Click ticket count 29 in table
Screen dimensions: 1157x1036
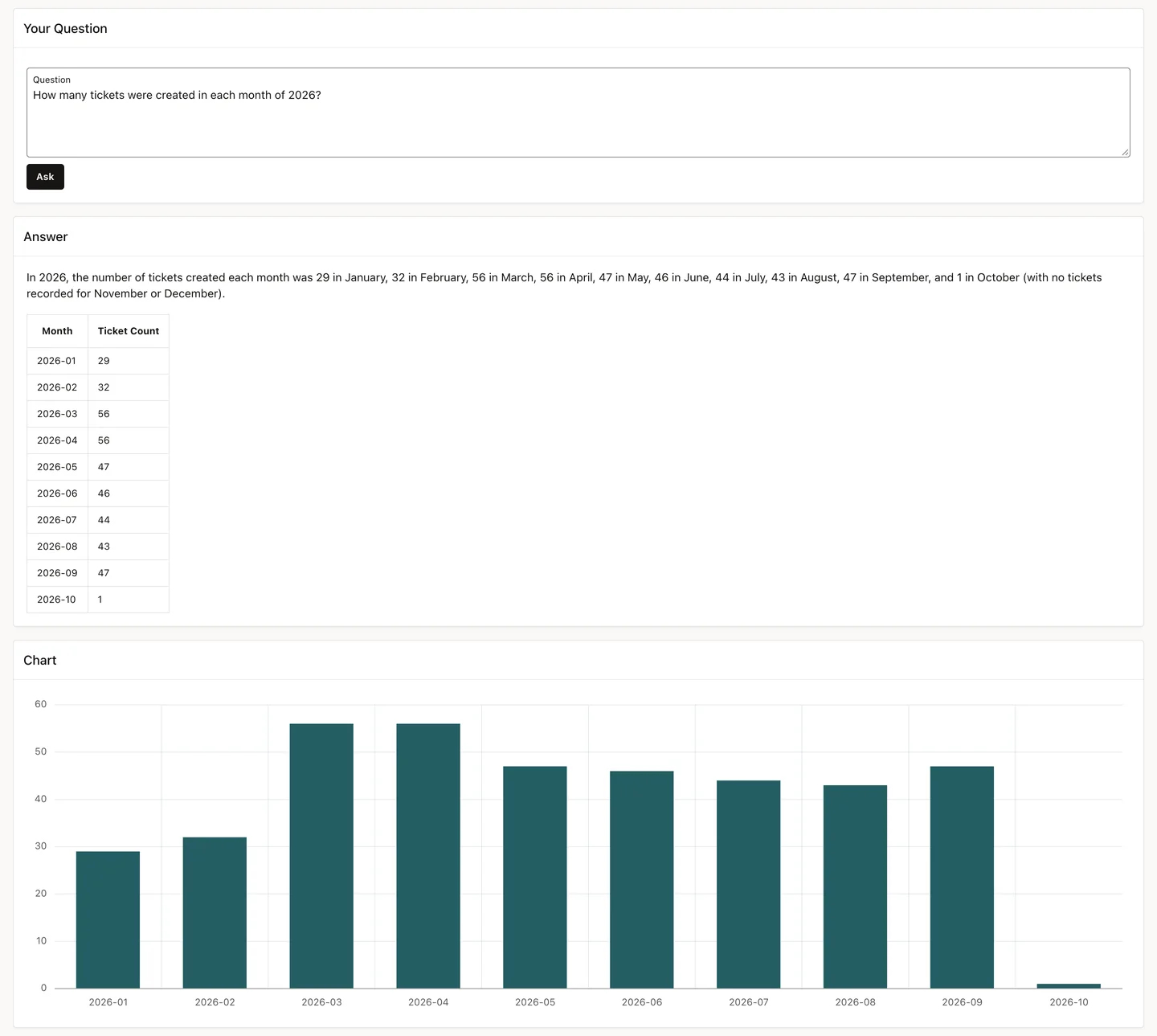click(129, 361)
